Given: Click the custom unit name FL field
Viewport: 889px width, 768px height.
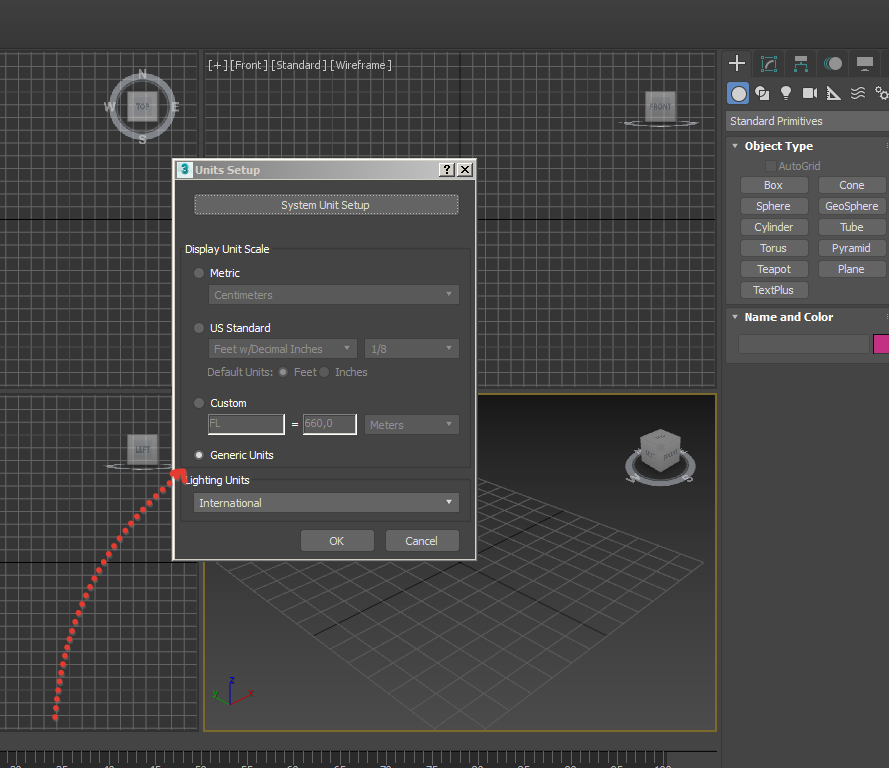Looking at the screenshot, I should [x=246, y=424].
